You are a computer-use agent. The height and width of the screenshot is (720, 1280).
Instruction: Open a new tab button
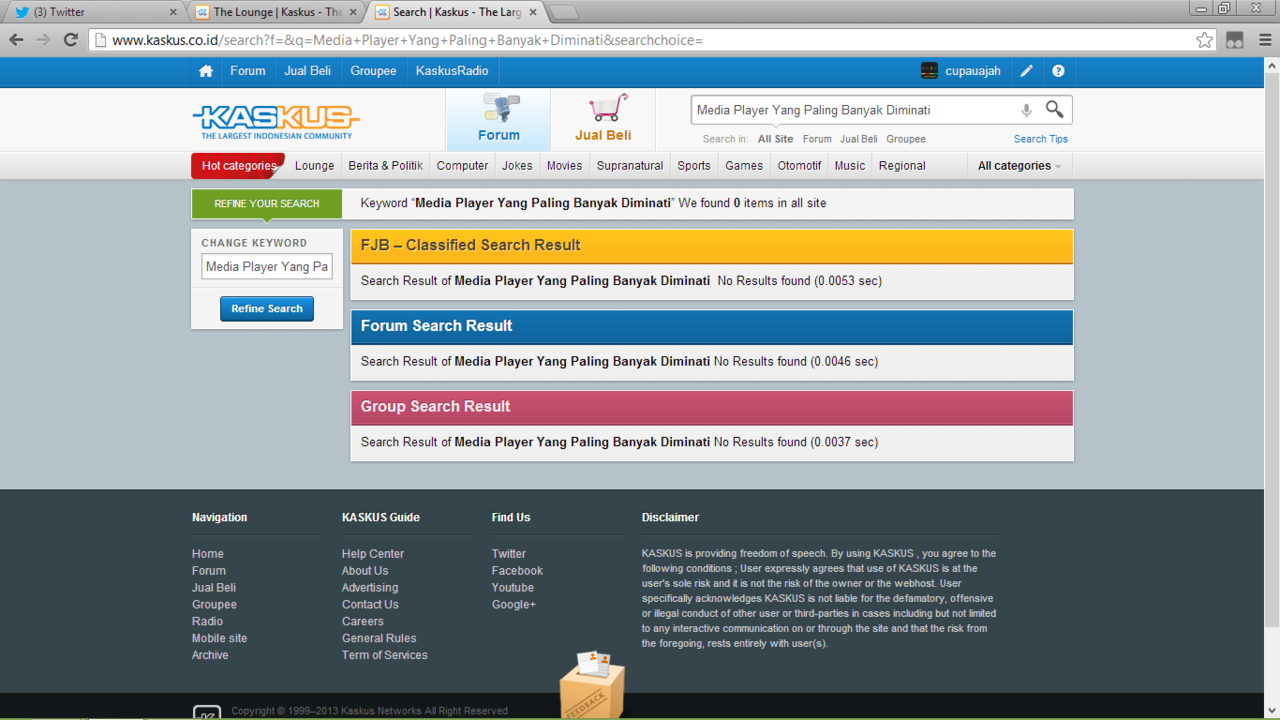click(x=564, y=12)
